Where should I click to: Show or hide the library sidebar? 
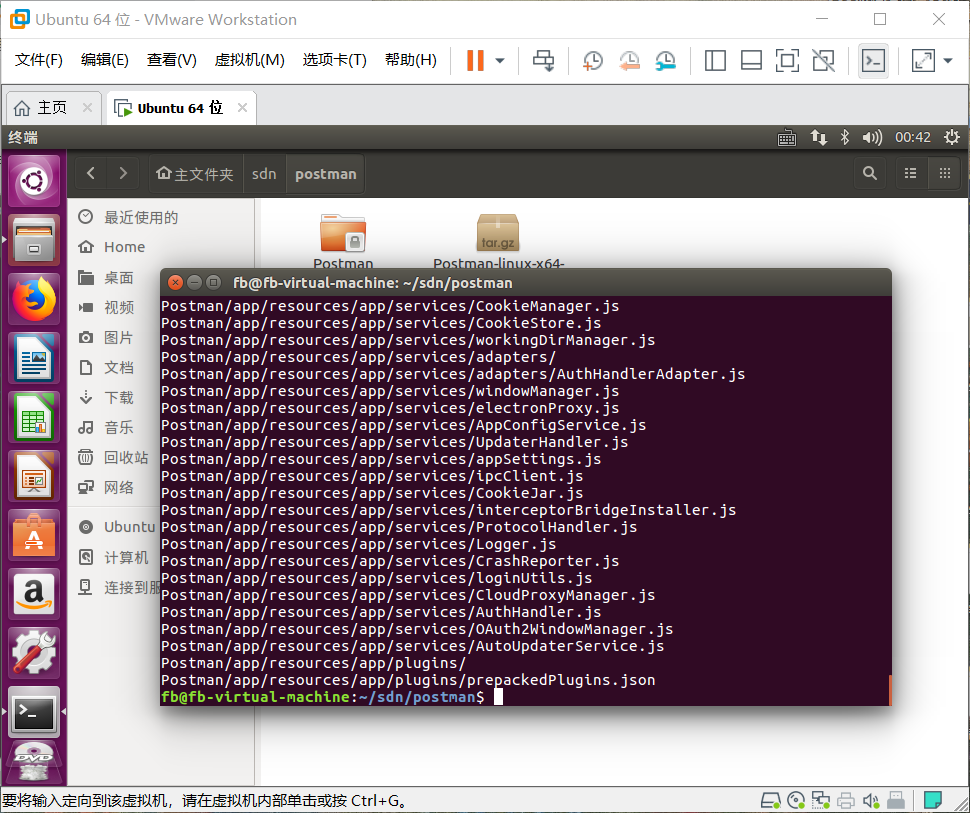click(x=715, y=61)
